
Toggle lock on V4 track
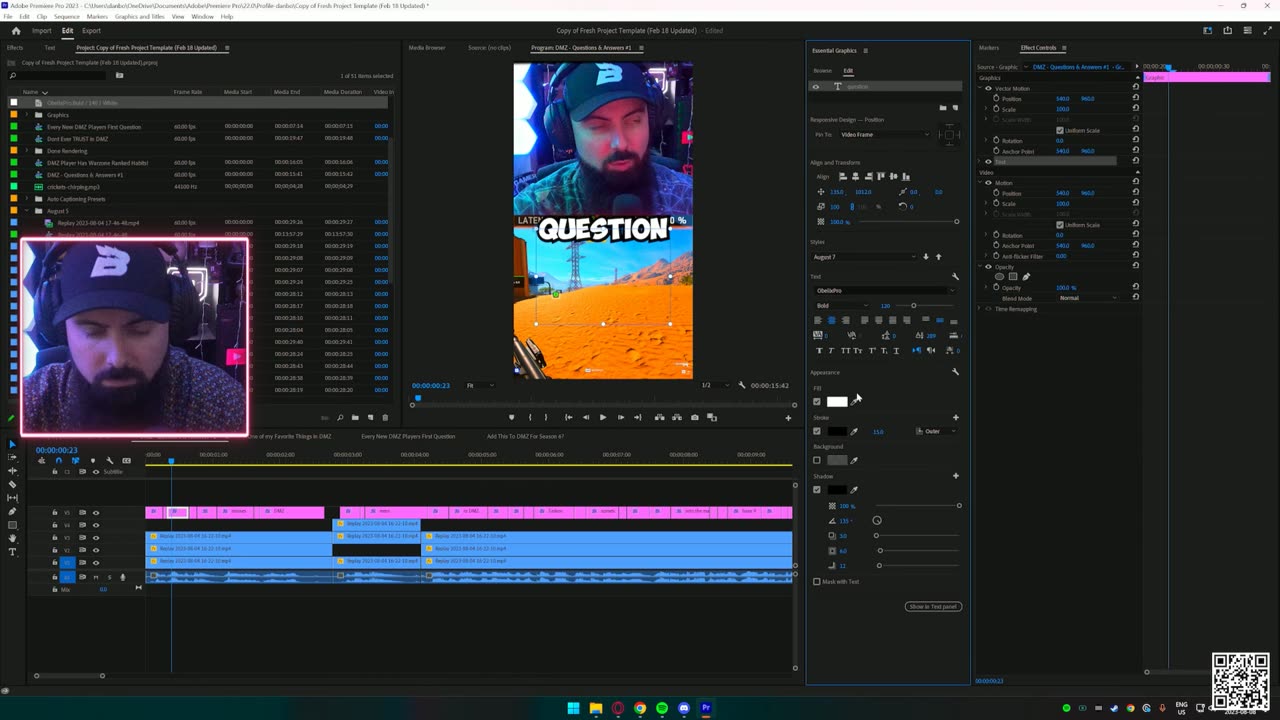pyautogui.click(x=55, y=525)
